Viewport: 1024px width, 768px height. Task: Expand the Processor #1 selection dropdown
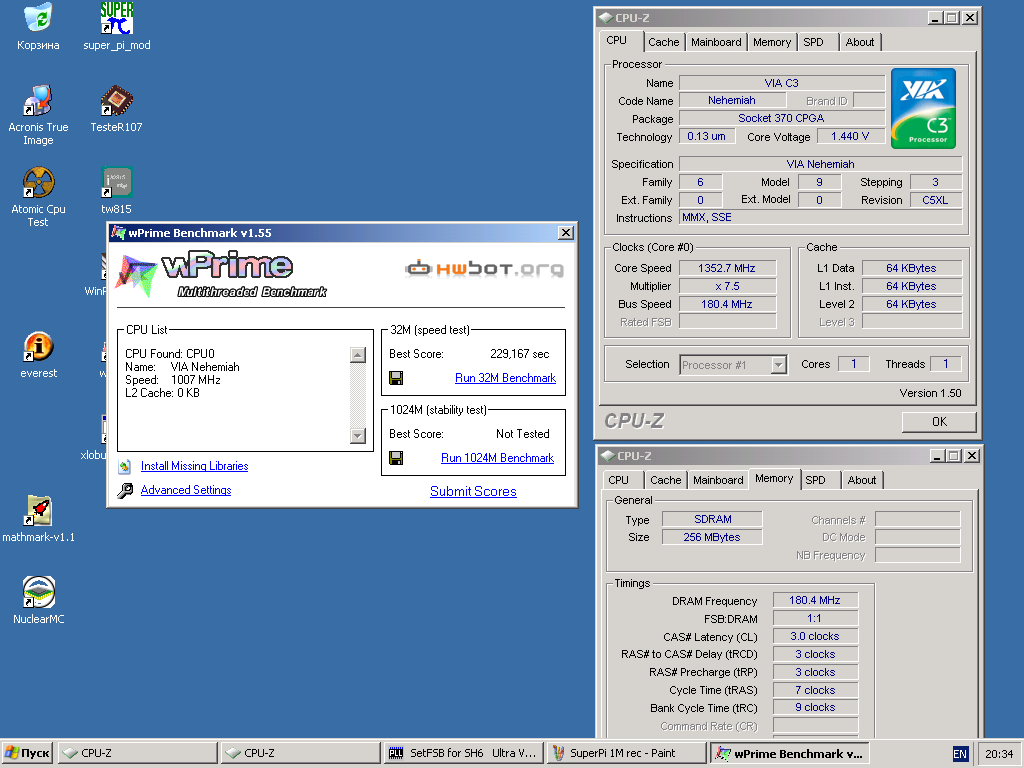click(778, 365)
